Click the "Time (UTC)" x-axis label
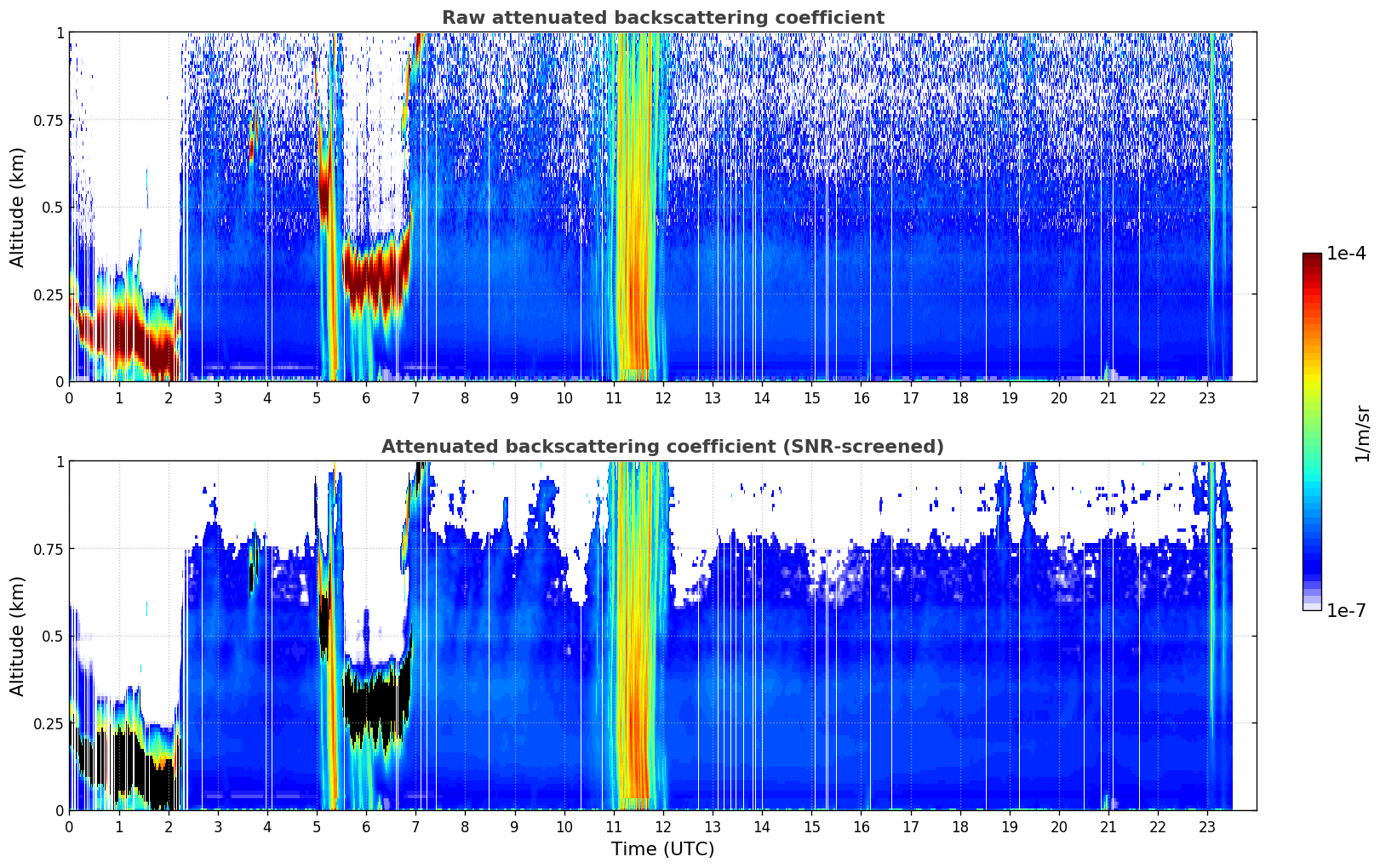This screenshot has width=1380, height=868. tap(662, 848)
